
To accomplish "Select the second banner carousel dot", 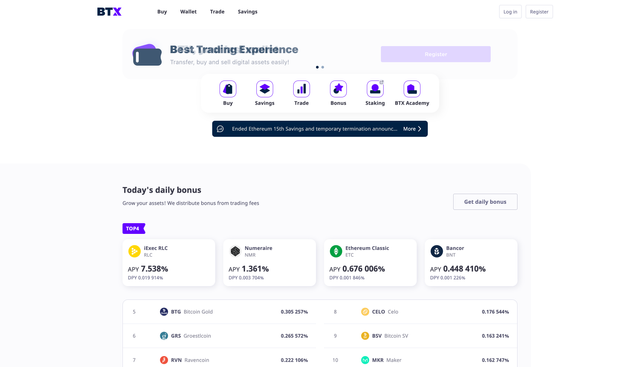I will [322, 67].
